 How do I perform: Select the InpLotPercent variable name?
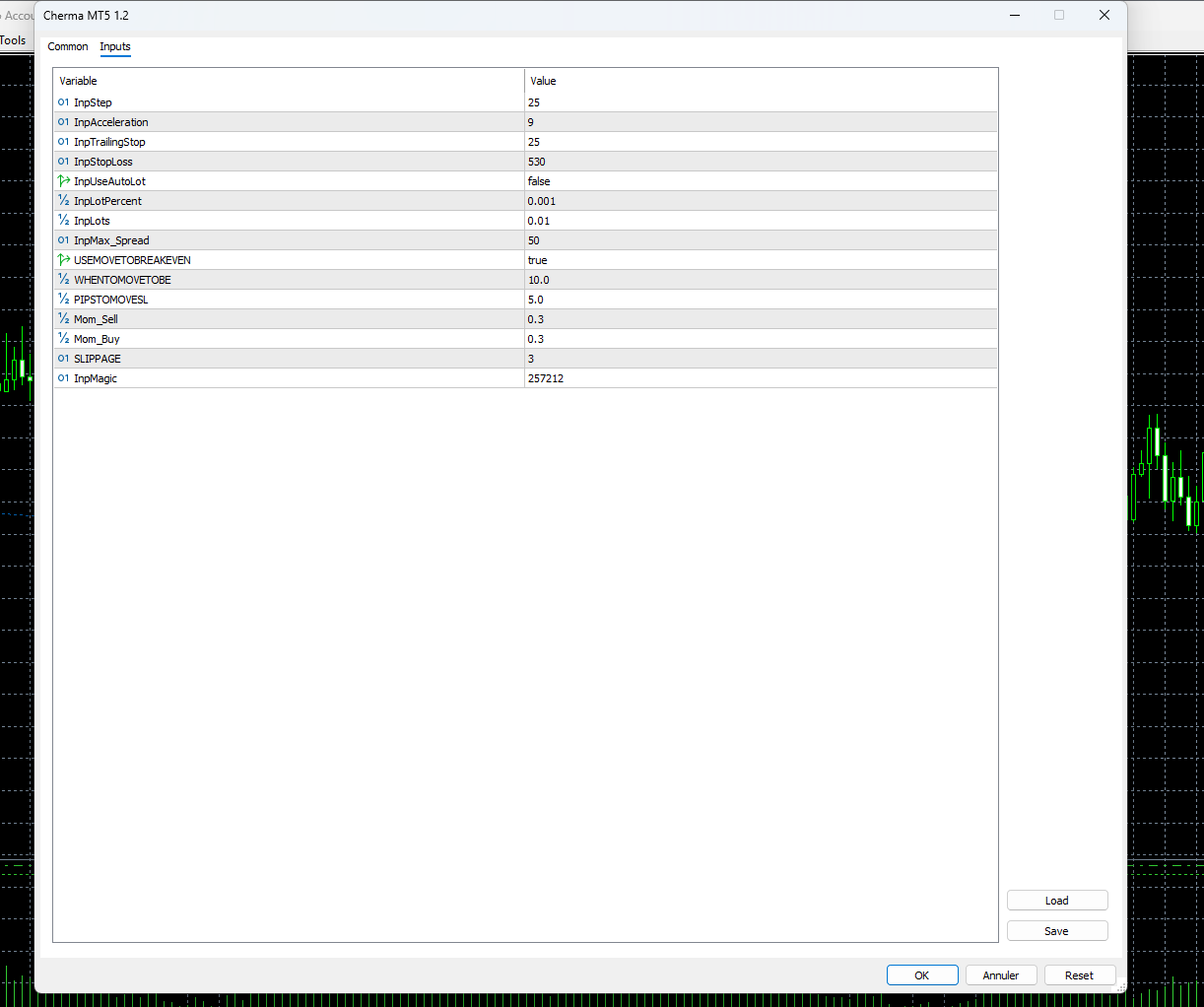[107, 201]
